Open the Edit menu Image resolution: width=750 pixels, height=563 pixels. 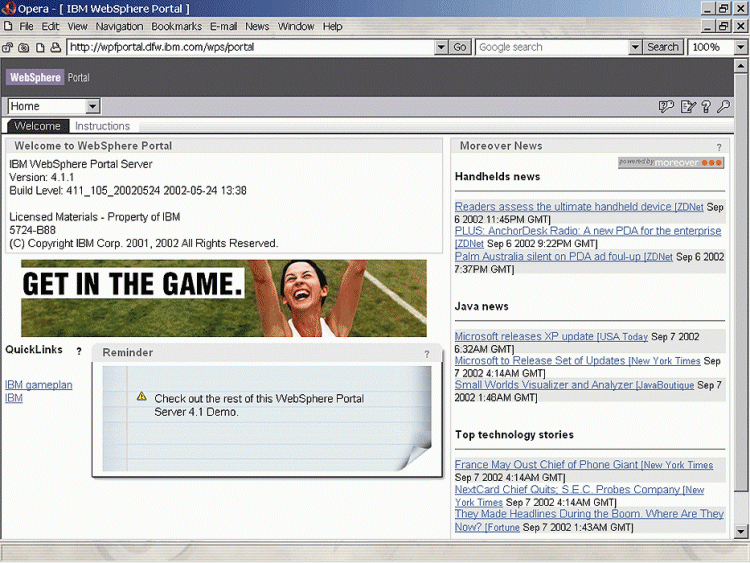[x=50, y=26]
